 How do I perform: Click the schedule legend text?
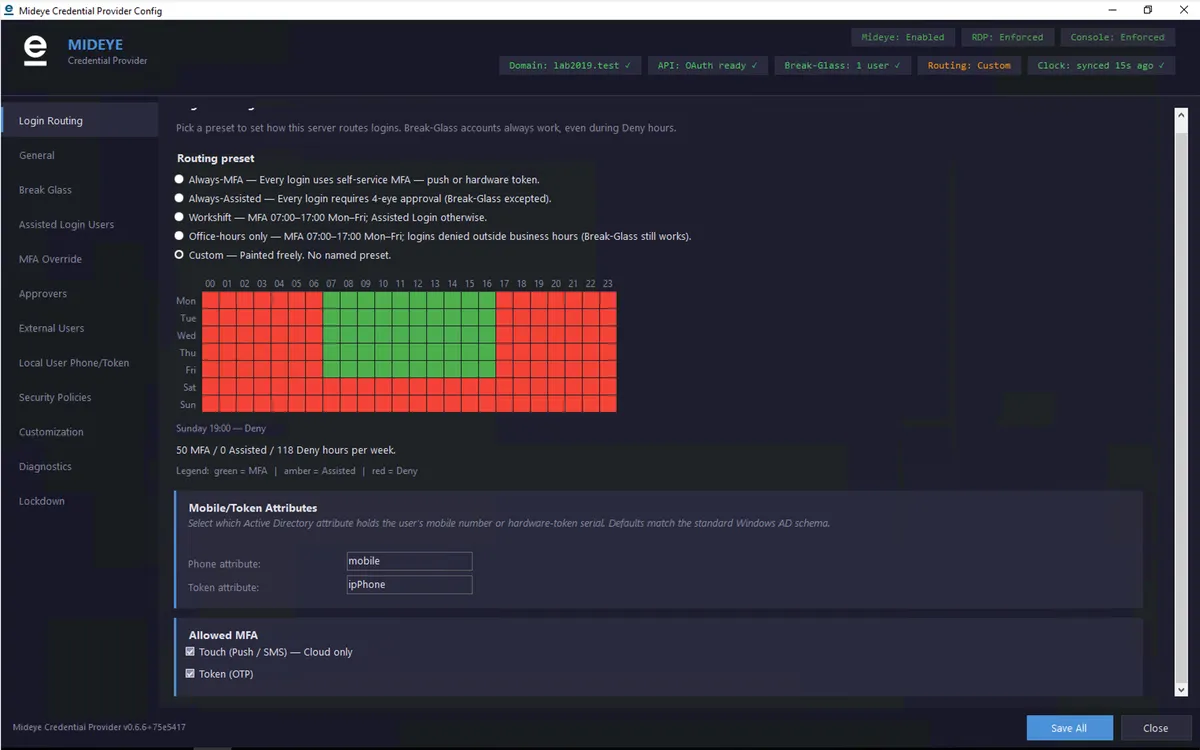point(297,471)
